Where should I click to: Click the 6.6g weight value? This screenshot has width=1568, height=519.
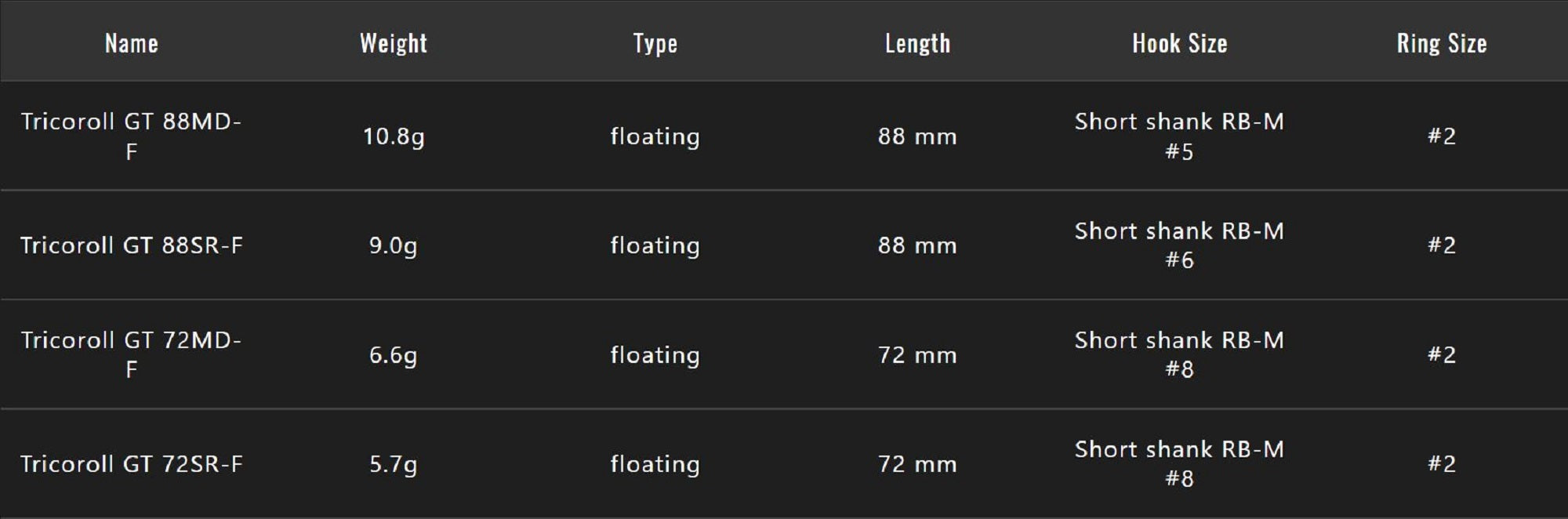tap(394, 355)
